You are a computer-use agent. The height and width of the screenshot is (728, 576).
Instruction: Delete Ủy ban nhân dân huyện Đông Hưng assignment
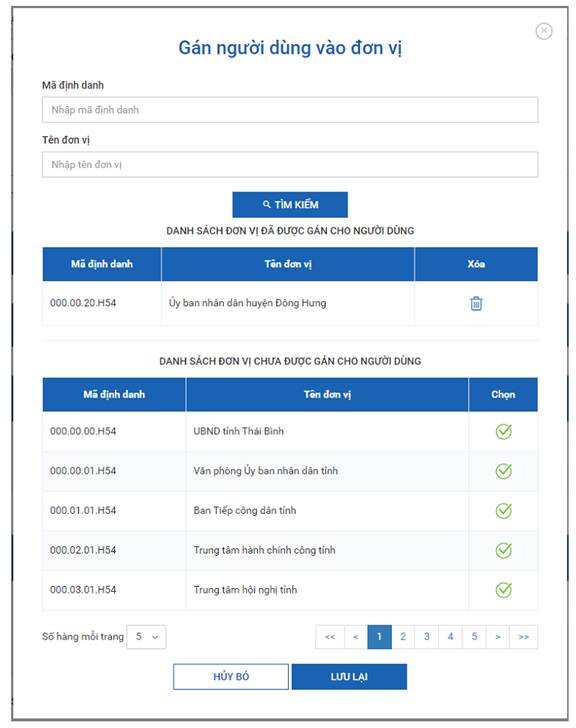[476, 303]
